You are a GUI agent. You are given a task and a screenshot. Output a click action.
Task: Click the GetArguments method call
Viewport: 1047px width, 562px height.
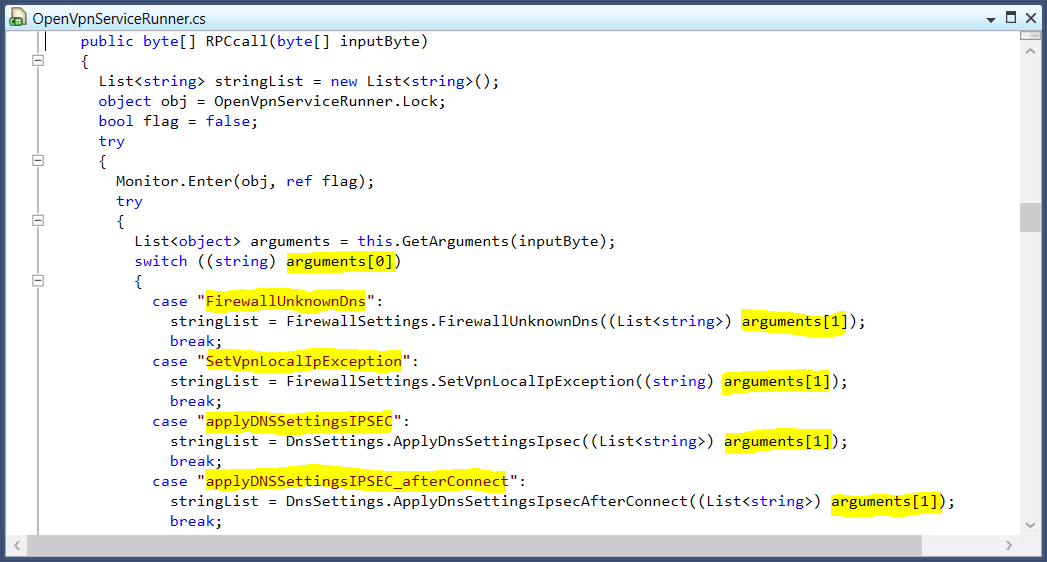pyautogui.click(x=455, y=242)
